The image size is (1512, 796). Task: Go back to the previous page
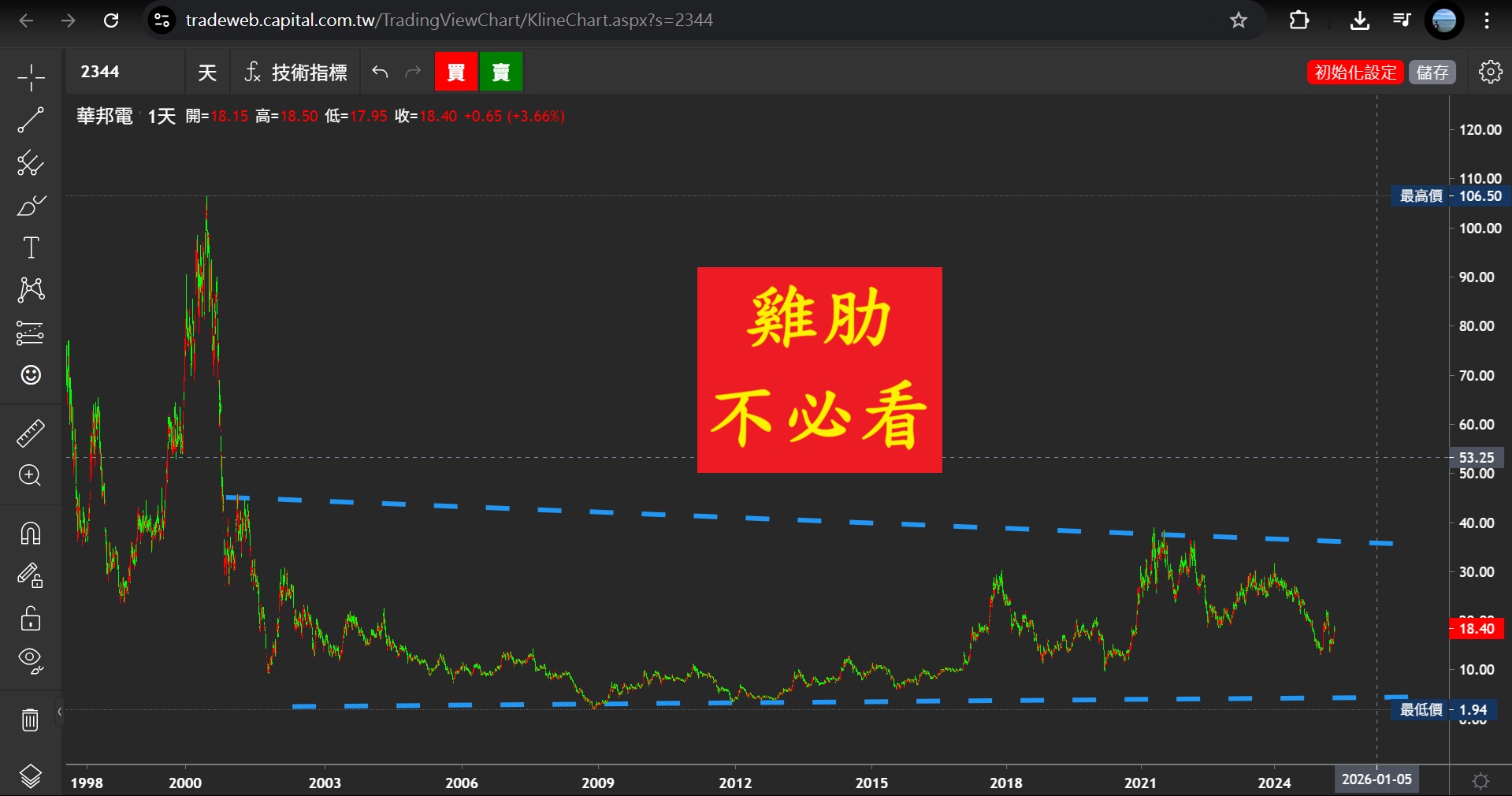[26, 20]
